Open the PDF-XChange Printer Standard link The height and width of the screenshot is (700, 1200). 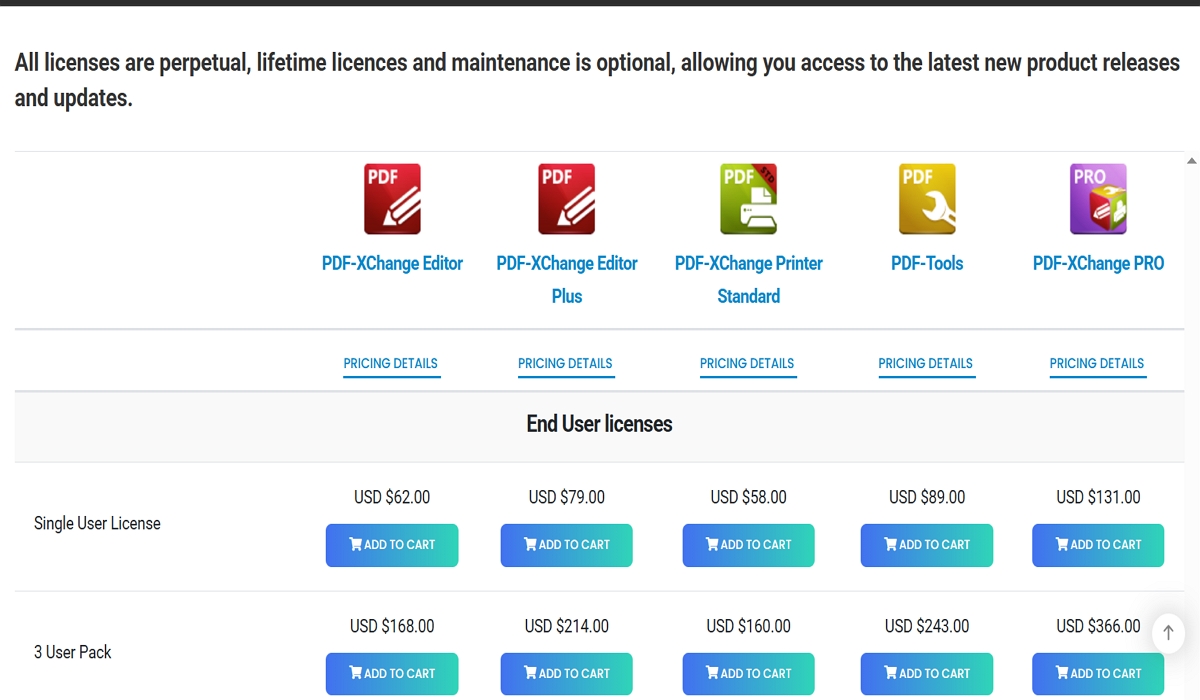tap(749, 279)
